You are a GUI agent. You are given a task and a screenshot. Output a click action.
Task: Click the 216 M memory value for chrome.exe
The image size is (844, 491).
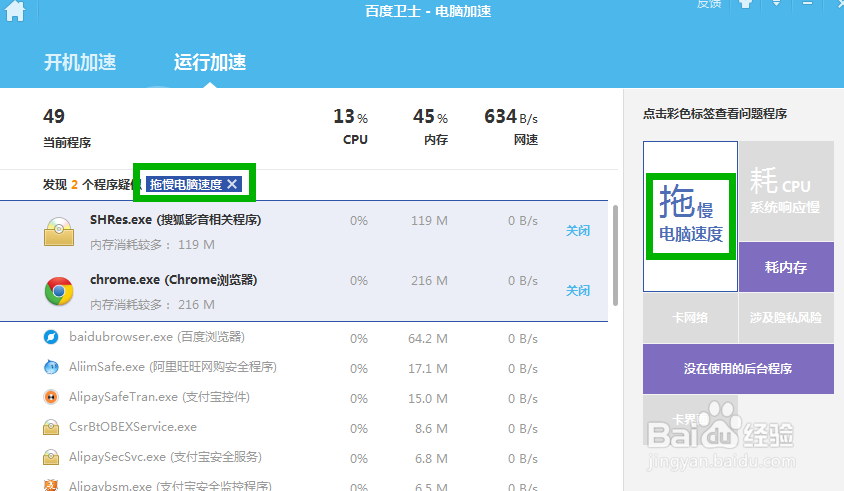point(430,281)
